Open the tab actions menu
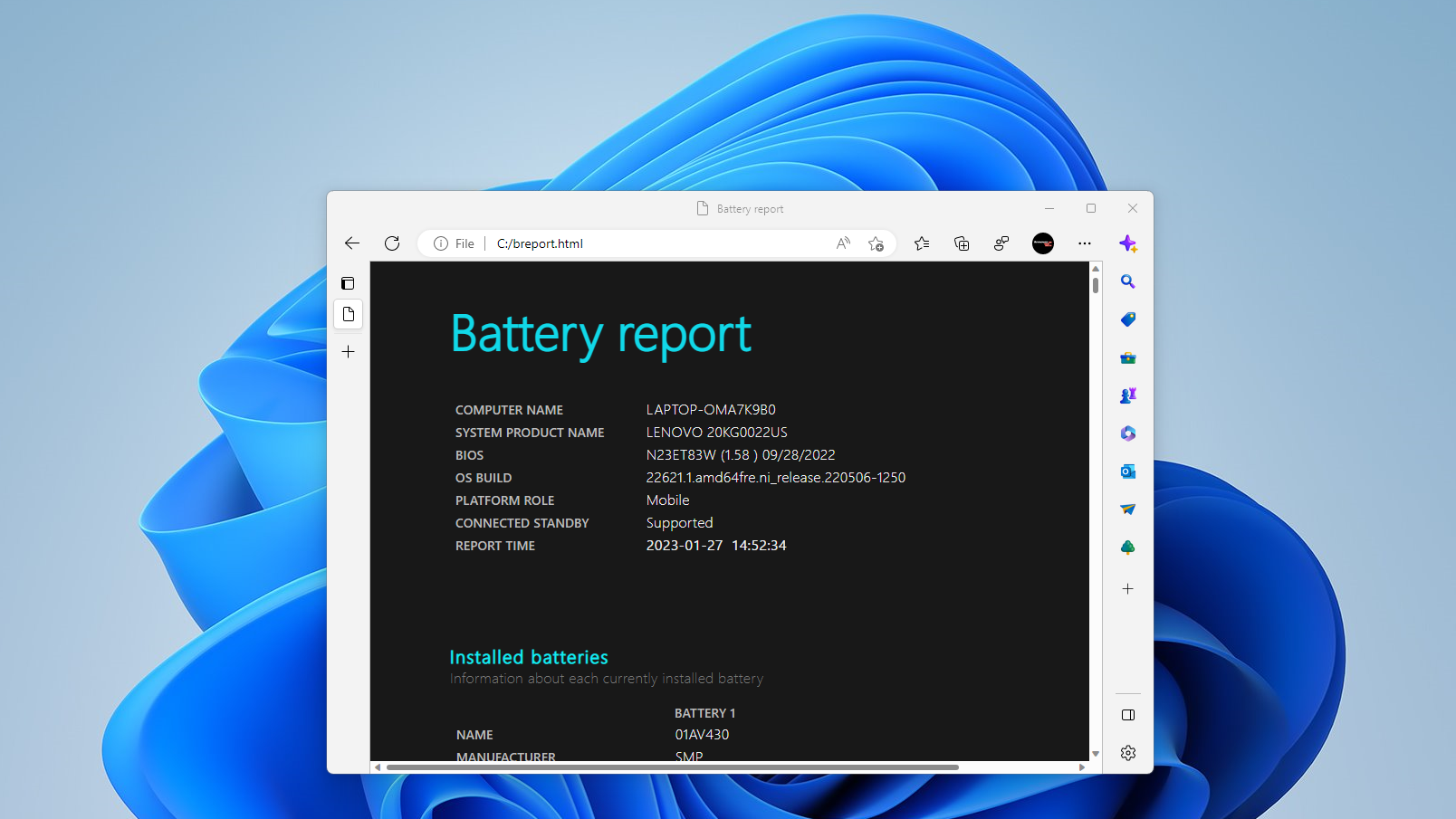 (348, 282)
